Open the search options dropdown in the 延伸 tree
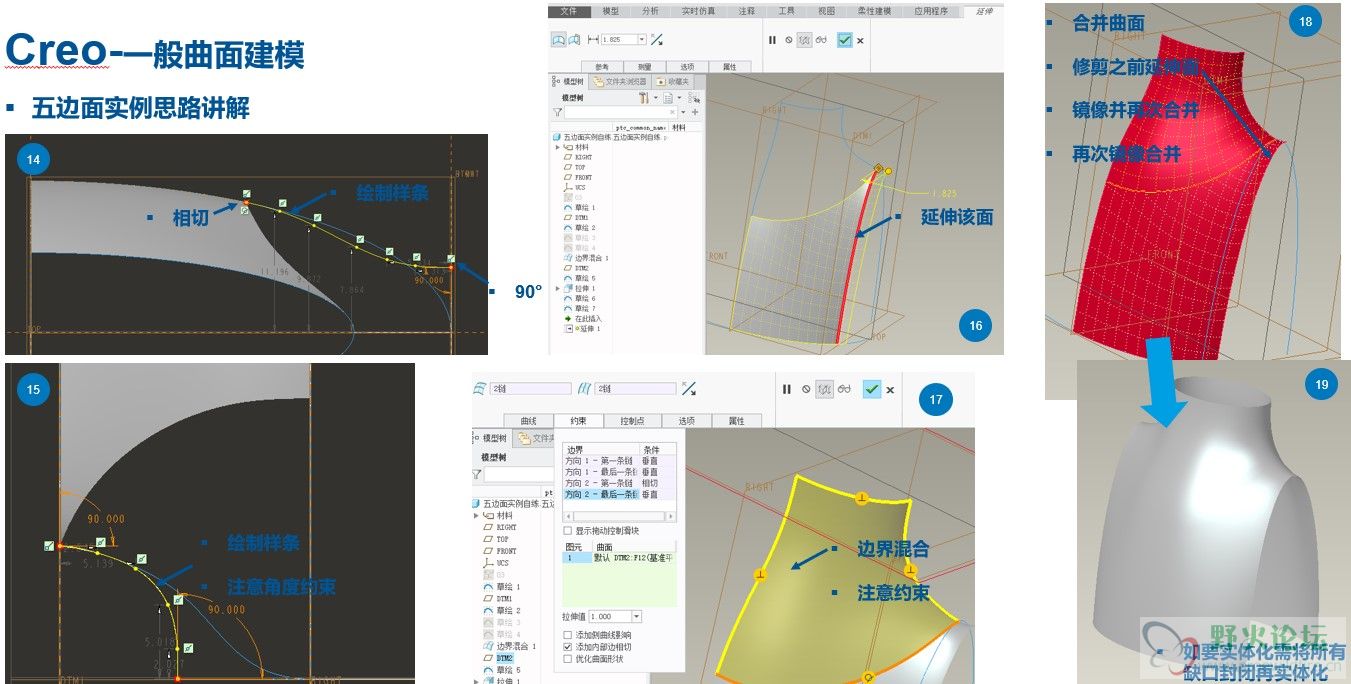The width and height of the screenshot is (1351, 684). (683, 112)
